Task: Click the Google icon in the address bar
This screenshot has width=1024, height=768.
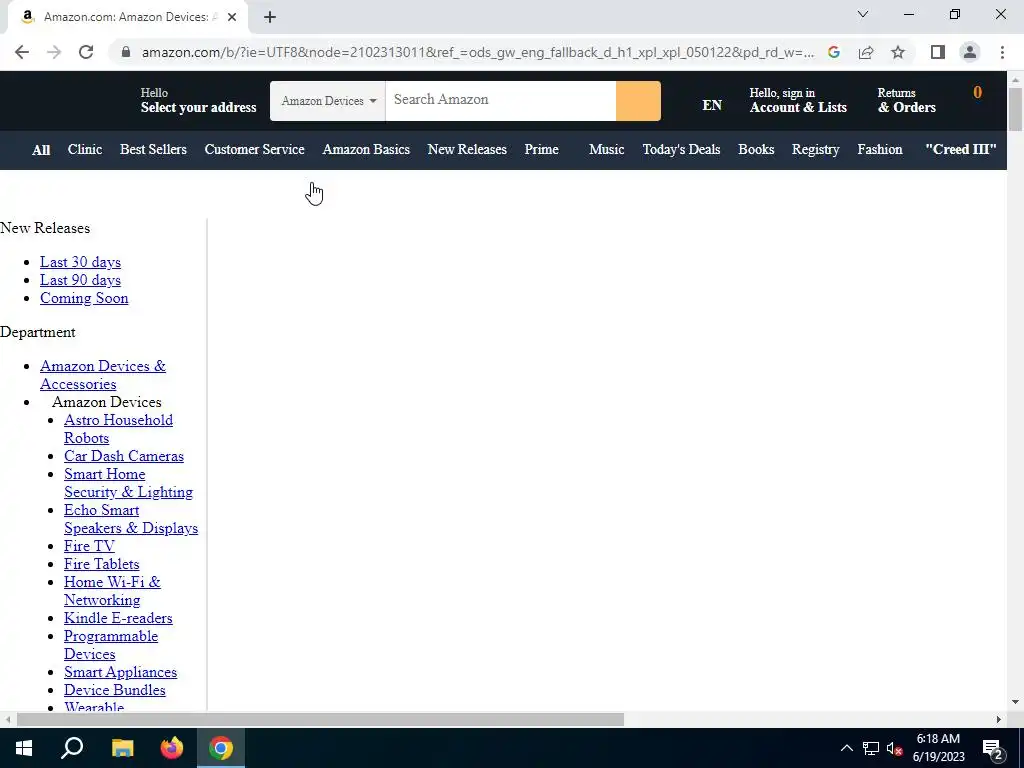Action: coord(834,52)
